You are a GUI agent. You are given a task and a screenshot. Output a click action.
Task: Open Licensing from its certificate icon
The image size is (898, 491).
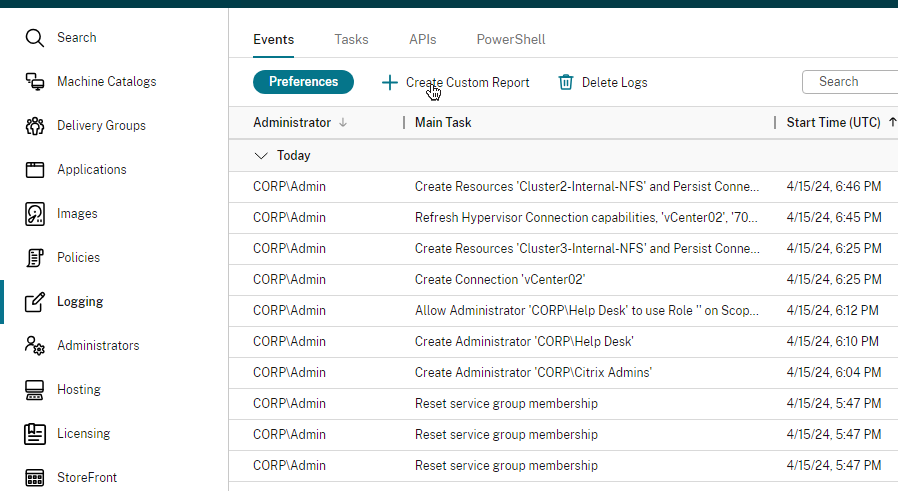coord(35,434)
